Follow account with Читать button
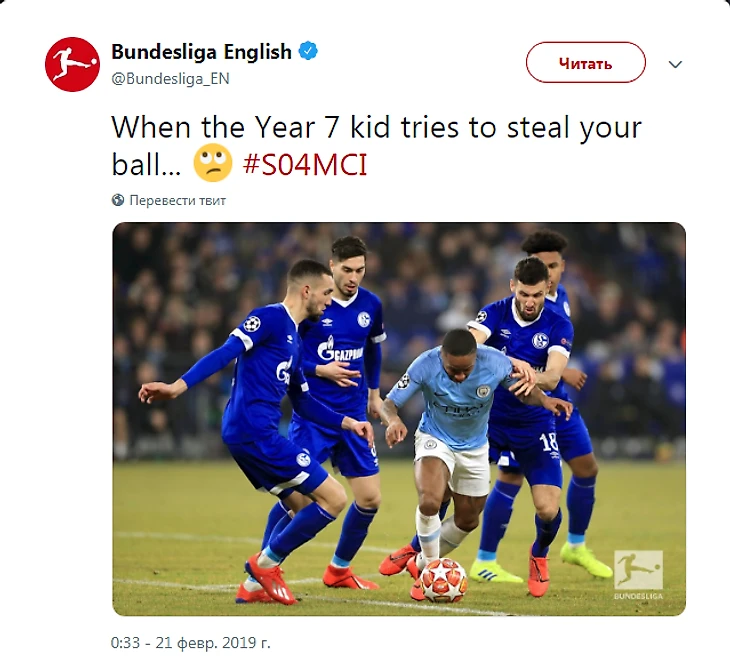Viewport: 730px width, 667px height. (x=586, y=62)
